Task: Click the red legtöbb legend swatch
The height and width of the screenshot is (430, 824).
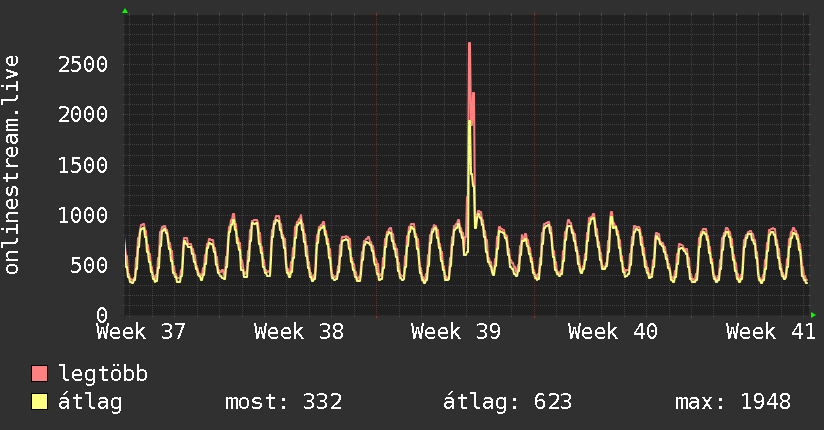Action: click(39, 373)
